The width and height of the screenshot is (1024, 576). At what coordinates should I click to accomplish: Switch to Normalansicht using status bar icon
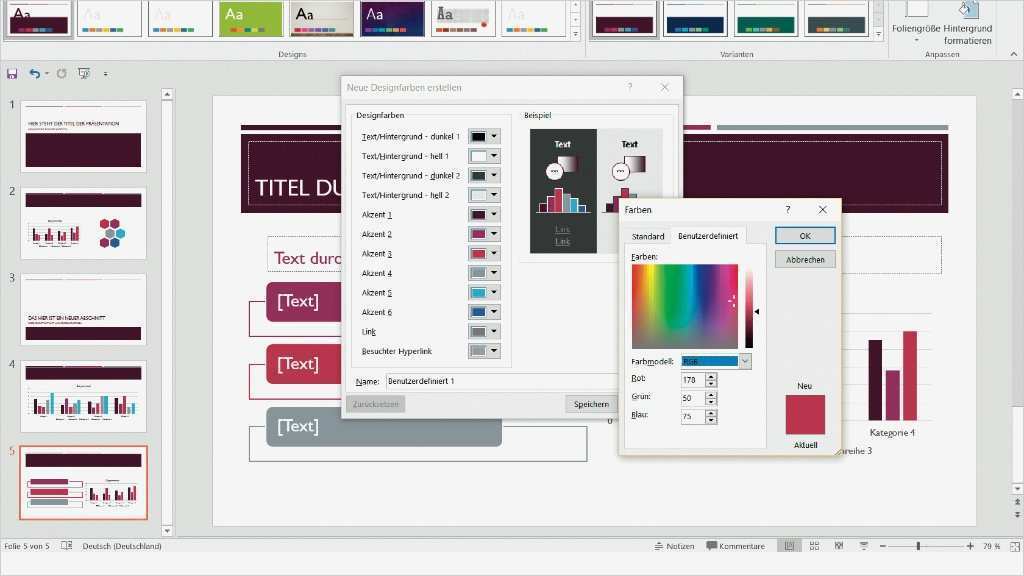790,546
